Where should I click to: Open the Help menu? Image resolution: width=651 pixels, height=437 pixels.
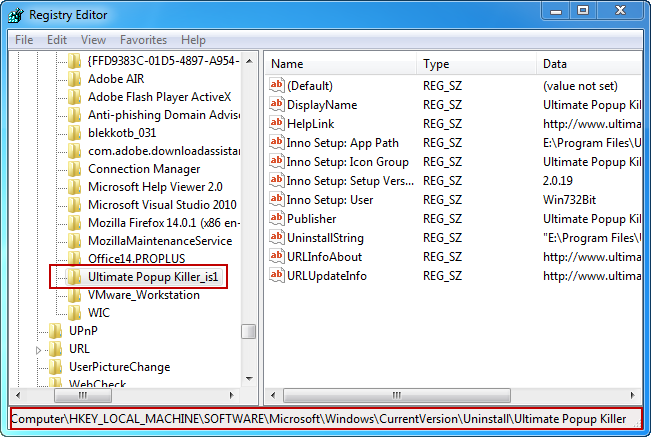[193, 40]
